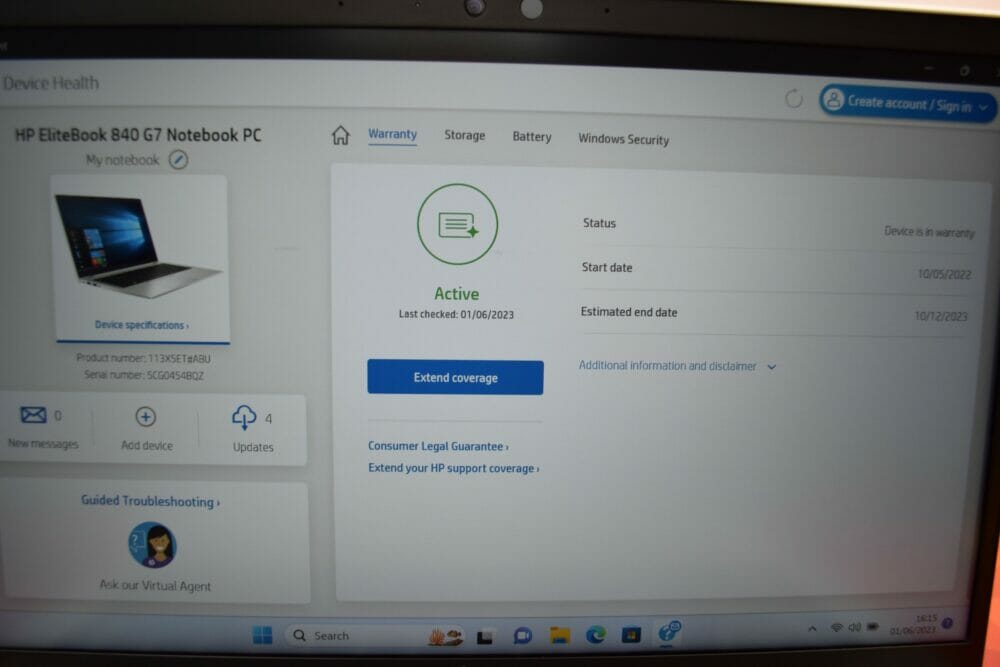Click the Estimated end date value 10/12/2023
Screen dimensions: 1000x667
click(x=941, y=316)
